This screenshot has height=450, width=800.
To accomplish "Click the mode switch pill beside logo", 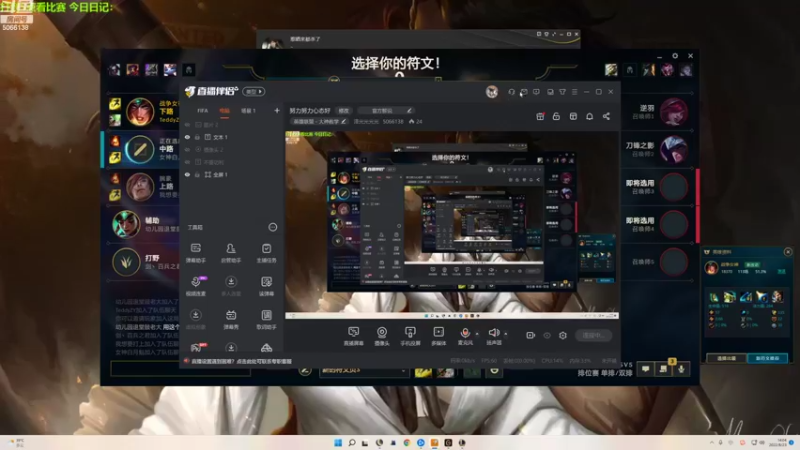I will pos(253,91).
